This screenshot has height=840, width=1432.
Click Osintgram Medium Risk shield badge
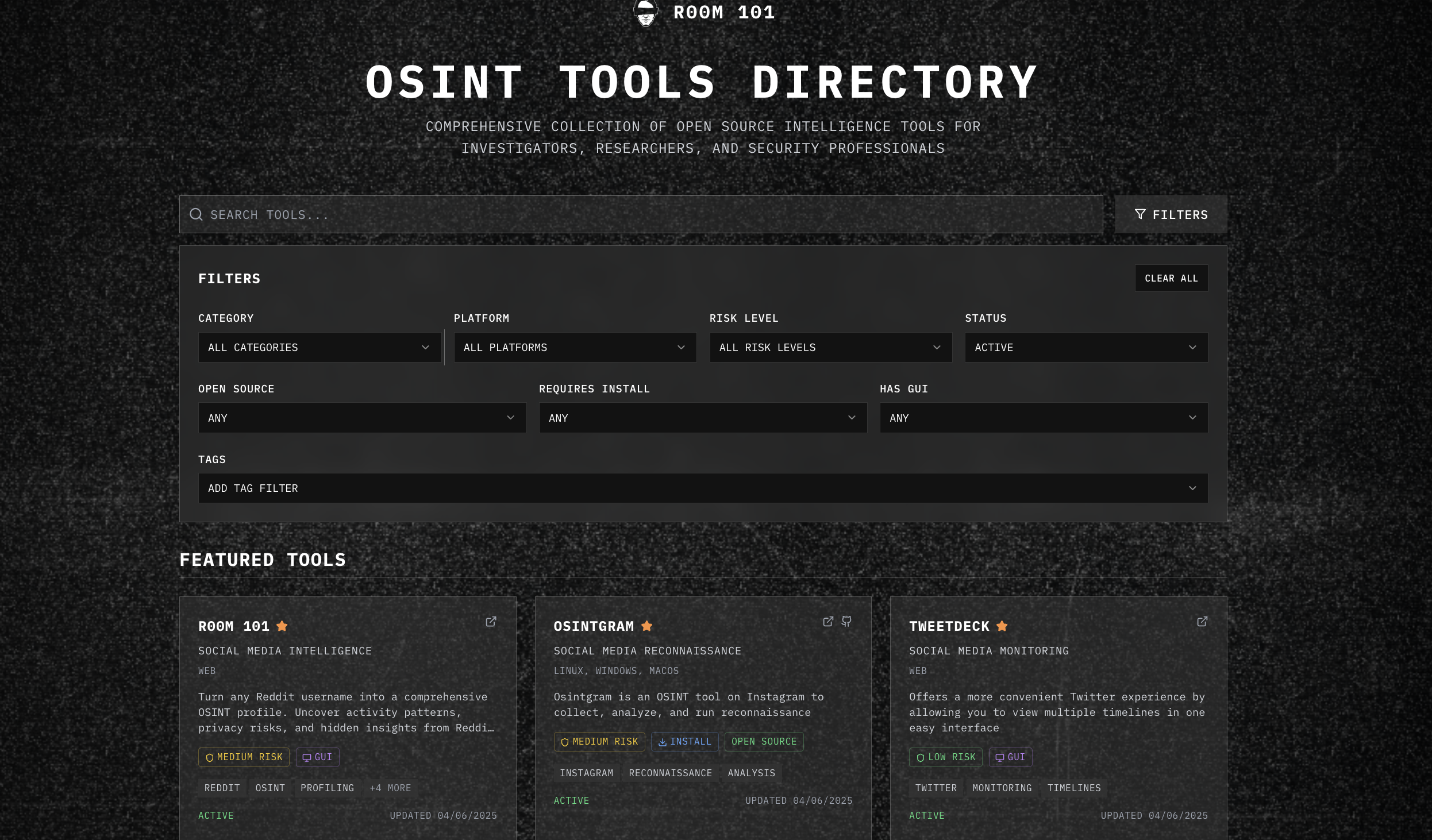point(599,742)
